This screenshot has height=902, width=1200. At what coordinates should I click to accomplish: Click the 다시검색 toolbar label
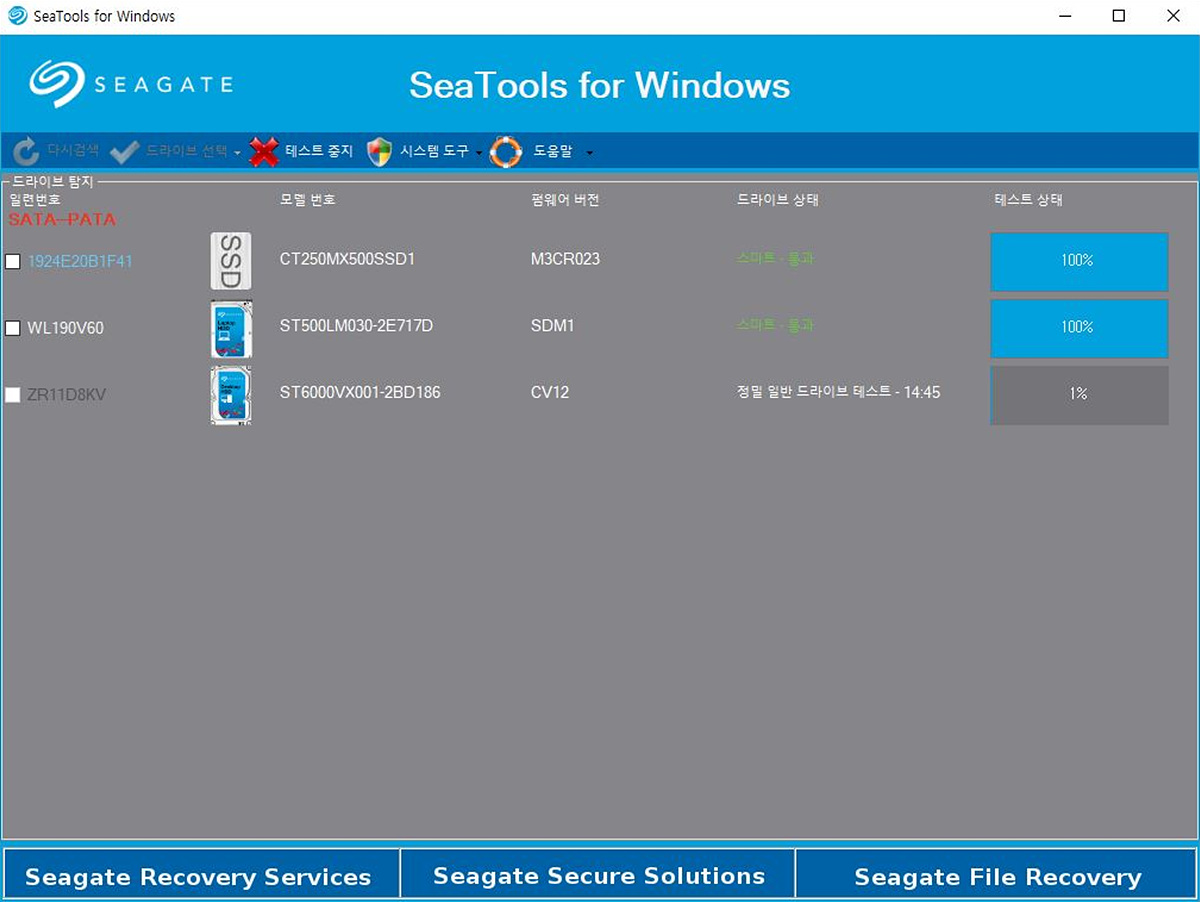[x=73, y=151]
